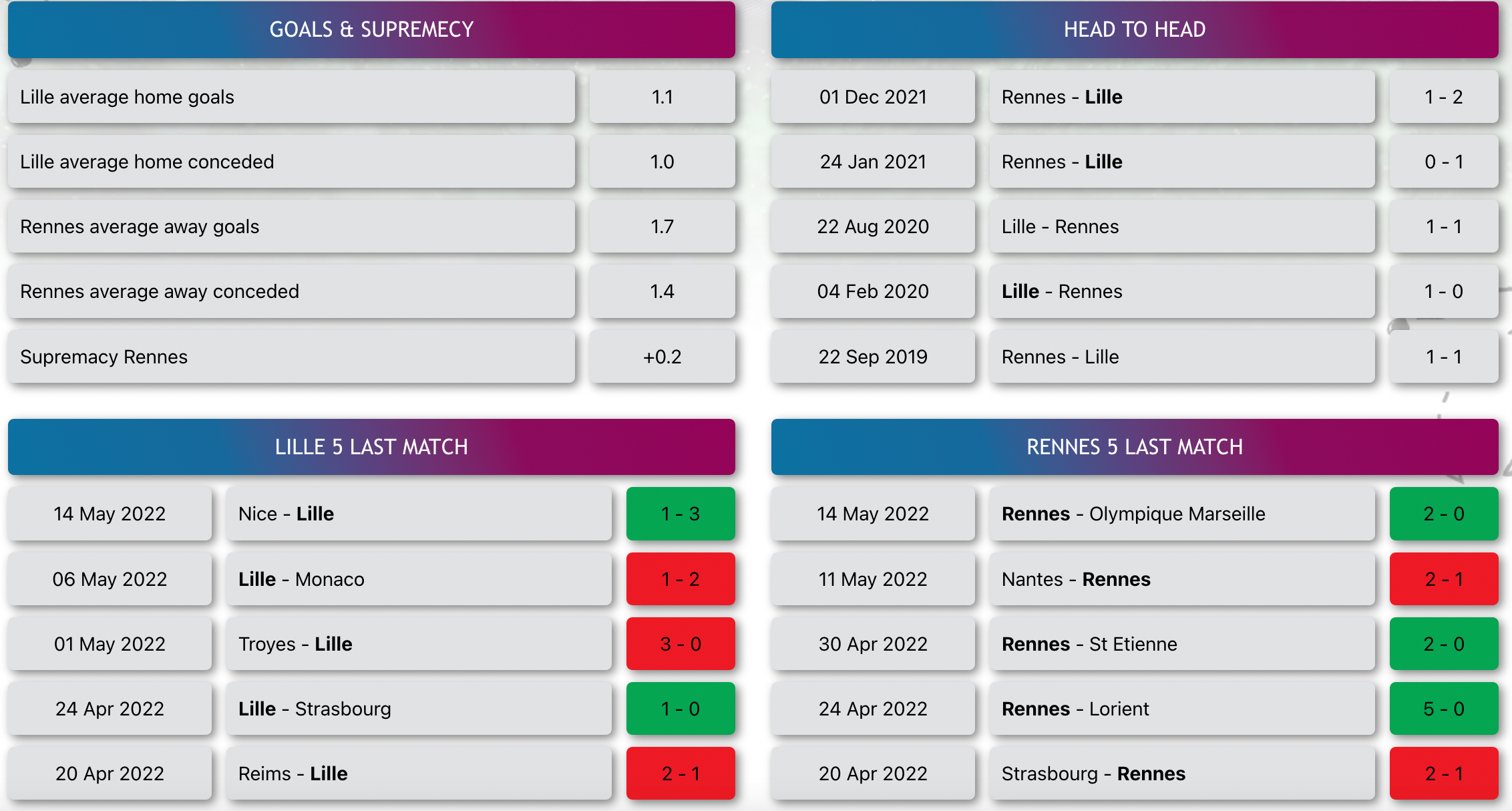1512x811 pixels.
Task: Select the Rennes average away conceded row
Action: (291, 291)
